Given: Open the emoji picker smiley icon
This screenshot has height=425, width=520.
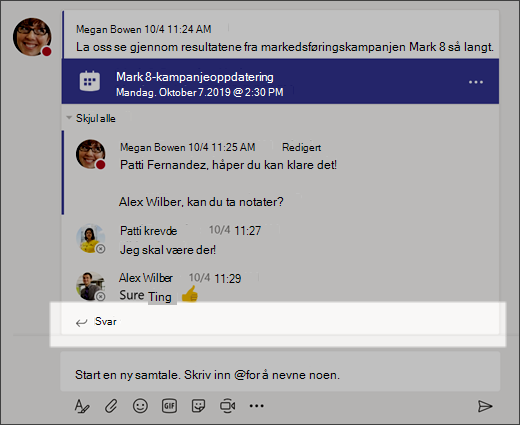Looking at the screenshot, I should click(140, 406).
